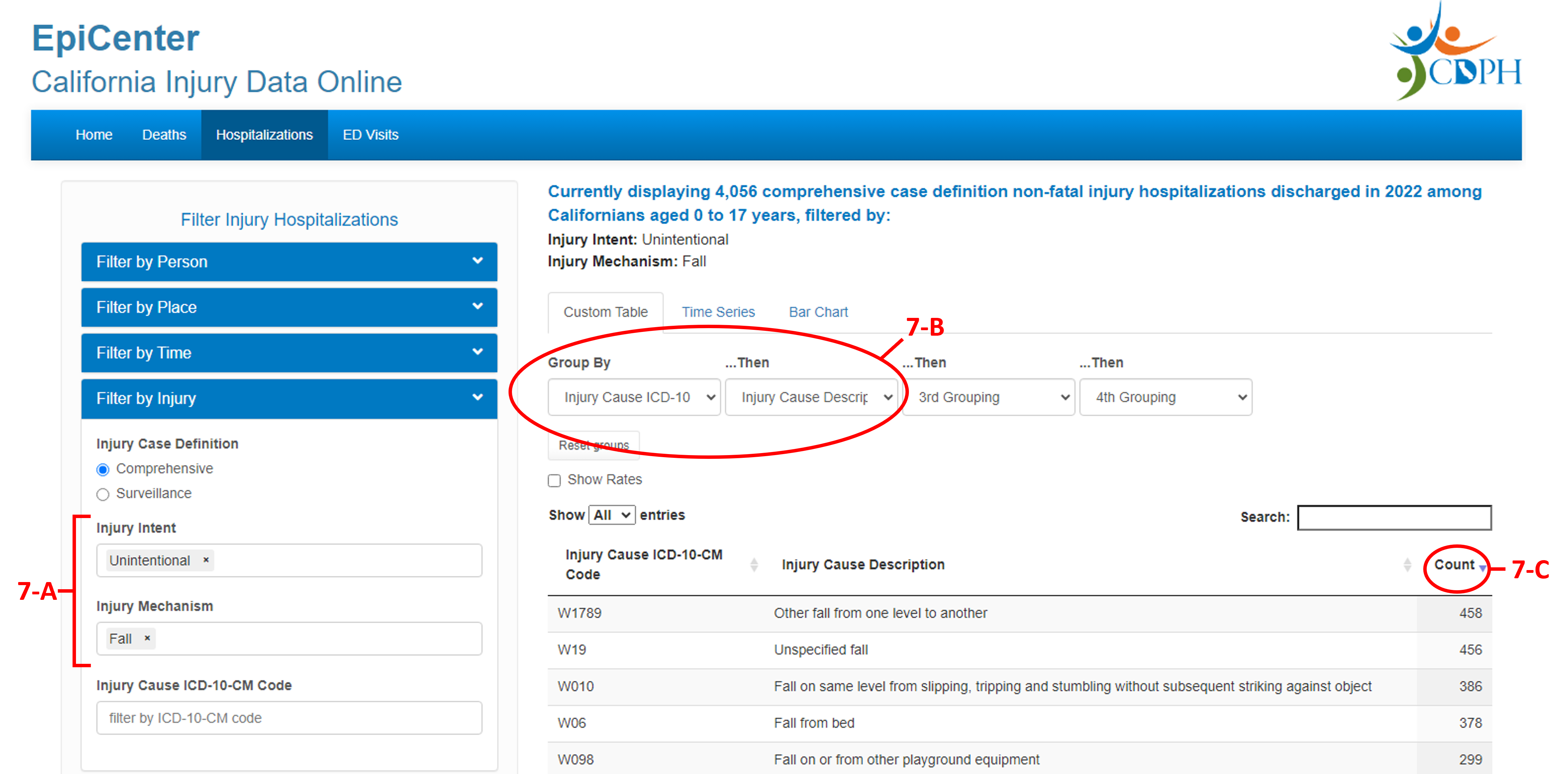Select the Surveillance case definition

pyautogui.click(x=103, y=494)
